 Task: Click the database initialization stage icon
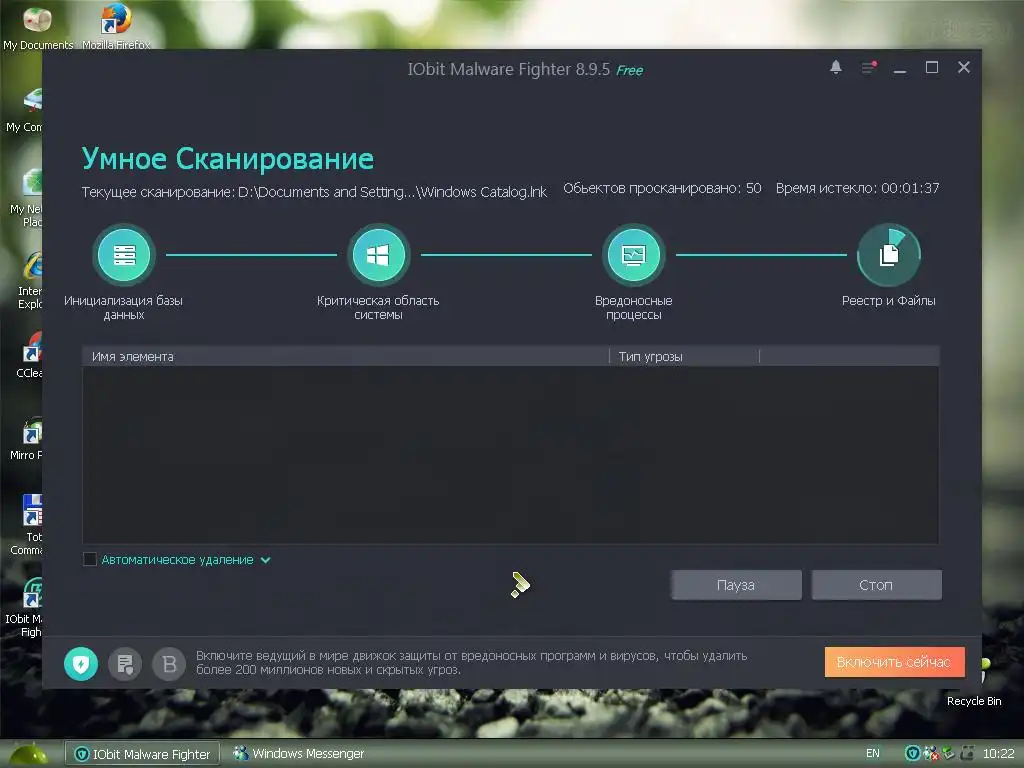point(124,255)
